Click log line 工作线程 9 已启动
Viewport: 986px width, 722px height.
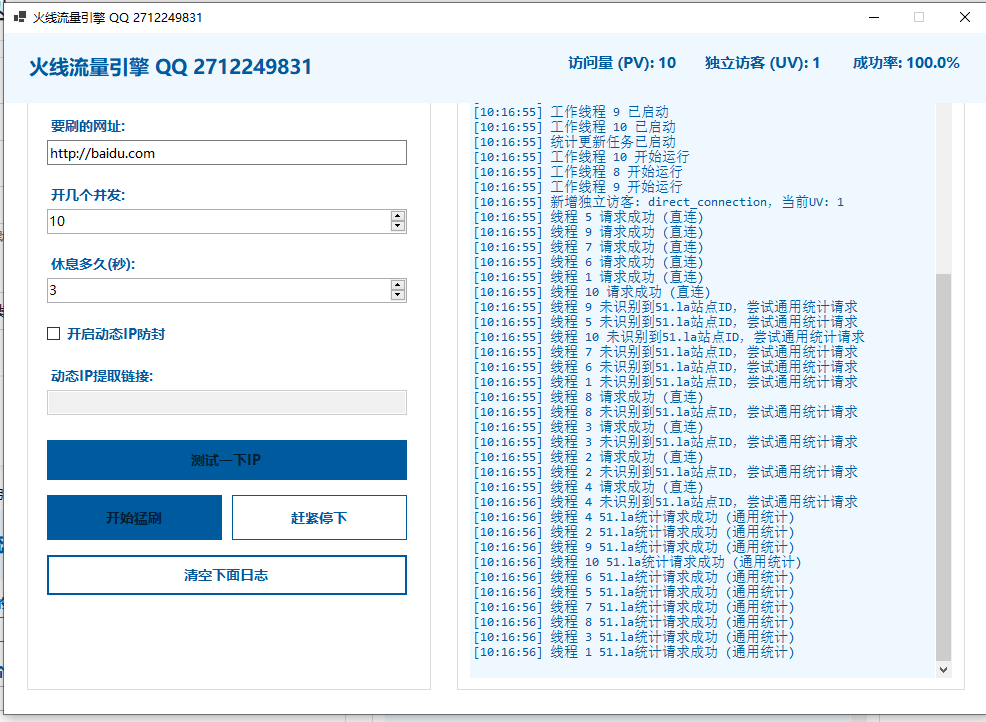click(x=571, y=112)
